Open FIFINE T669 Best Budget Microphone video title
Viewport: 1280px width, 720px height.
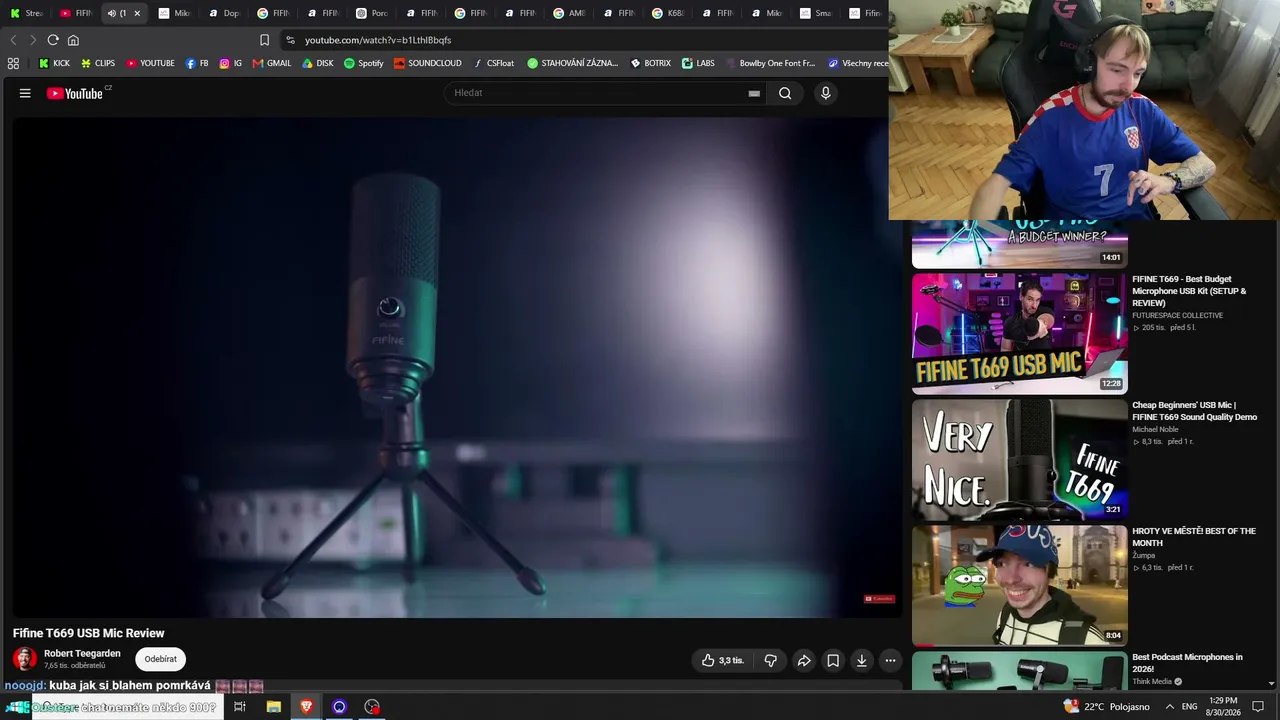[1189, 291]
